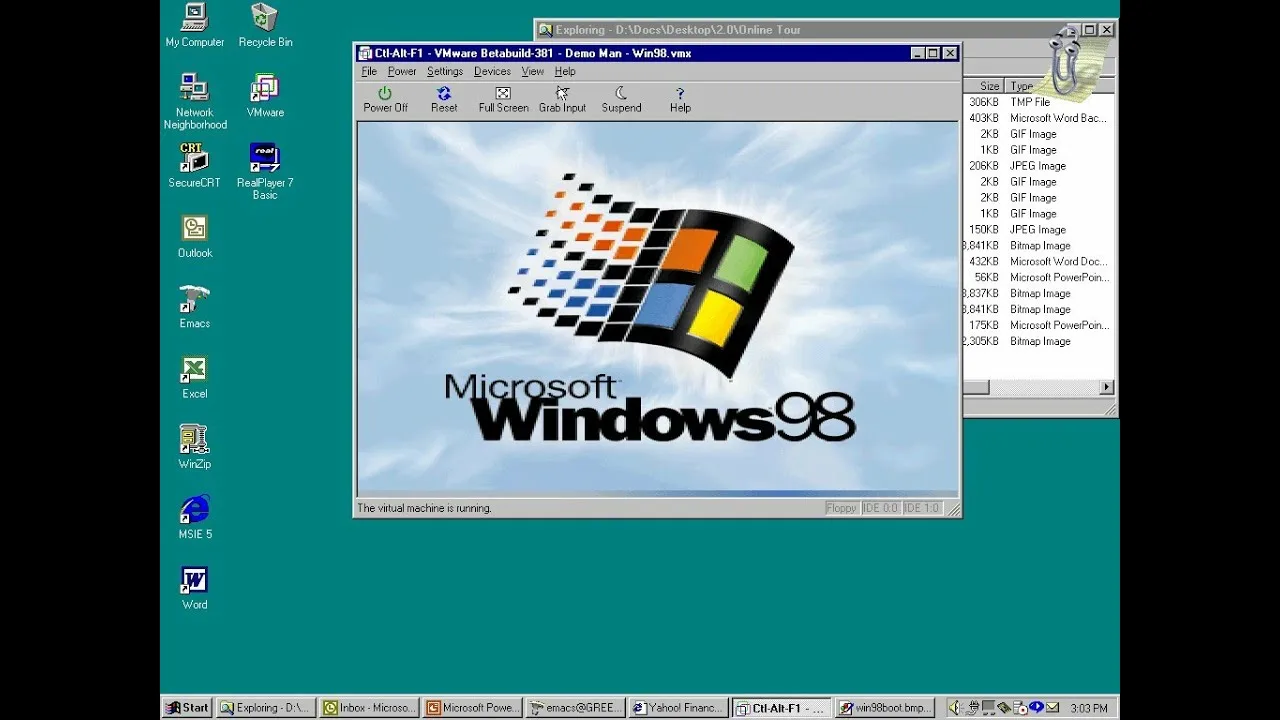Select the Emacs desktop shortcut
Viewport: 1280px width, 720px height.
[x=195, y=307]
